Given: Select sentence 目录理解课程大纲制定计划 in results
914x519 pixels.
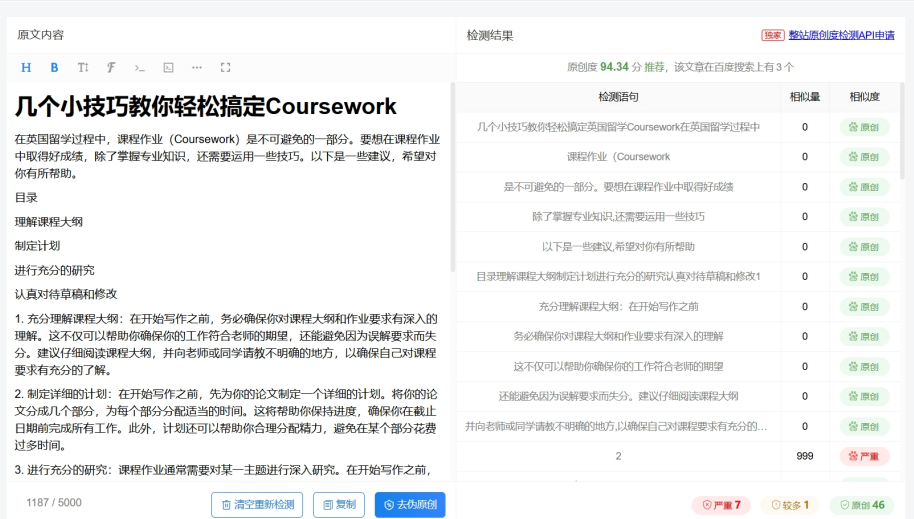Looking at the screenshot, I should click(618, 276).
